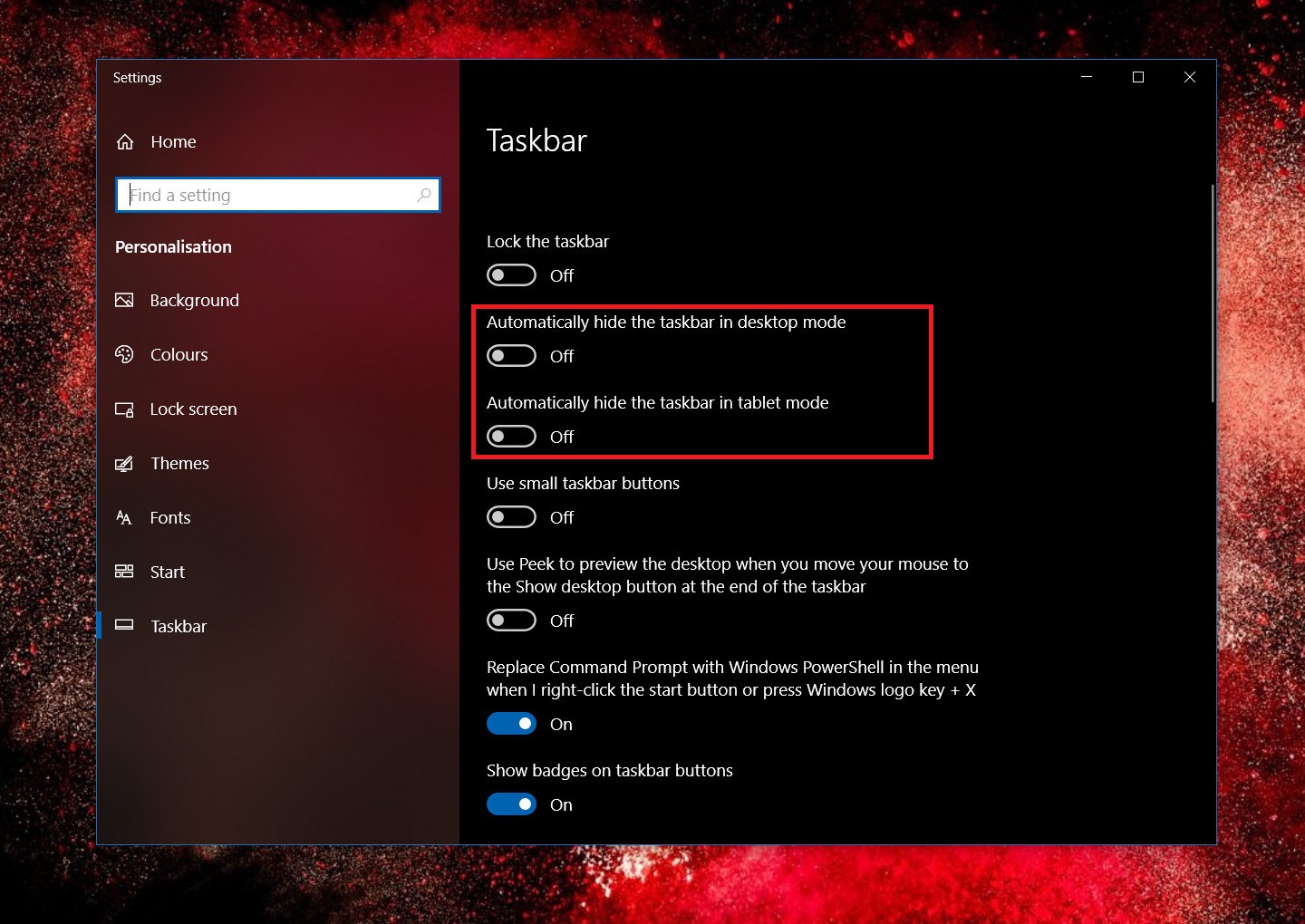Select the Personalisation section heading
This screenshot has height=924, width=1305.
(x=173, y=246)
